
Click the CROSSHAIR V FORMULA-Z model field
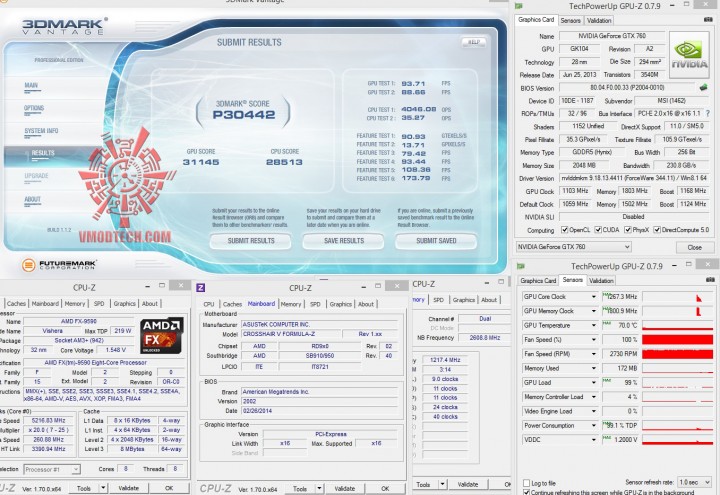(x=292, y=334)
